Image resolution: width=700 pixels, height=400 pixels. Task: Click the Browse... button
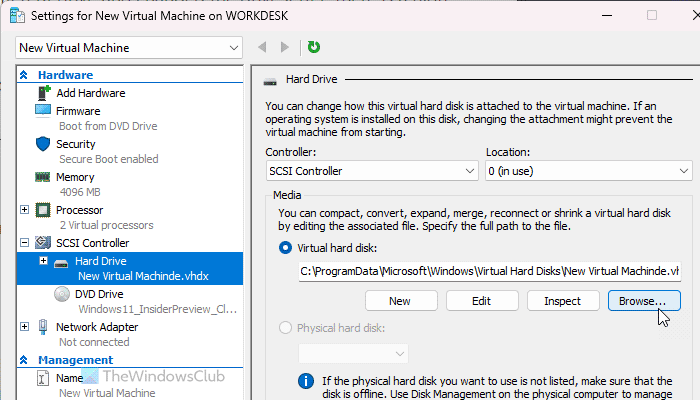pos(644,301)
